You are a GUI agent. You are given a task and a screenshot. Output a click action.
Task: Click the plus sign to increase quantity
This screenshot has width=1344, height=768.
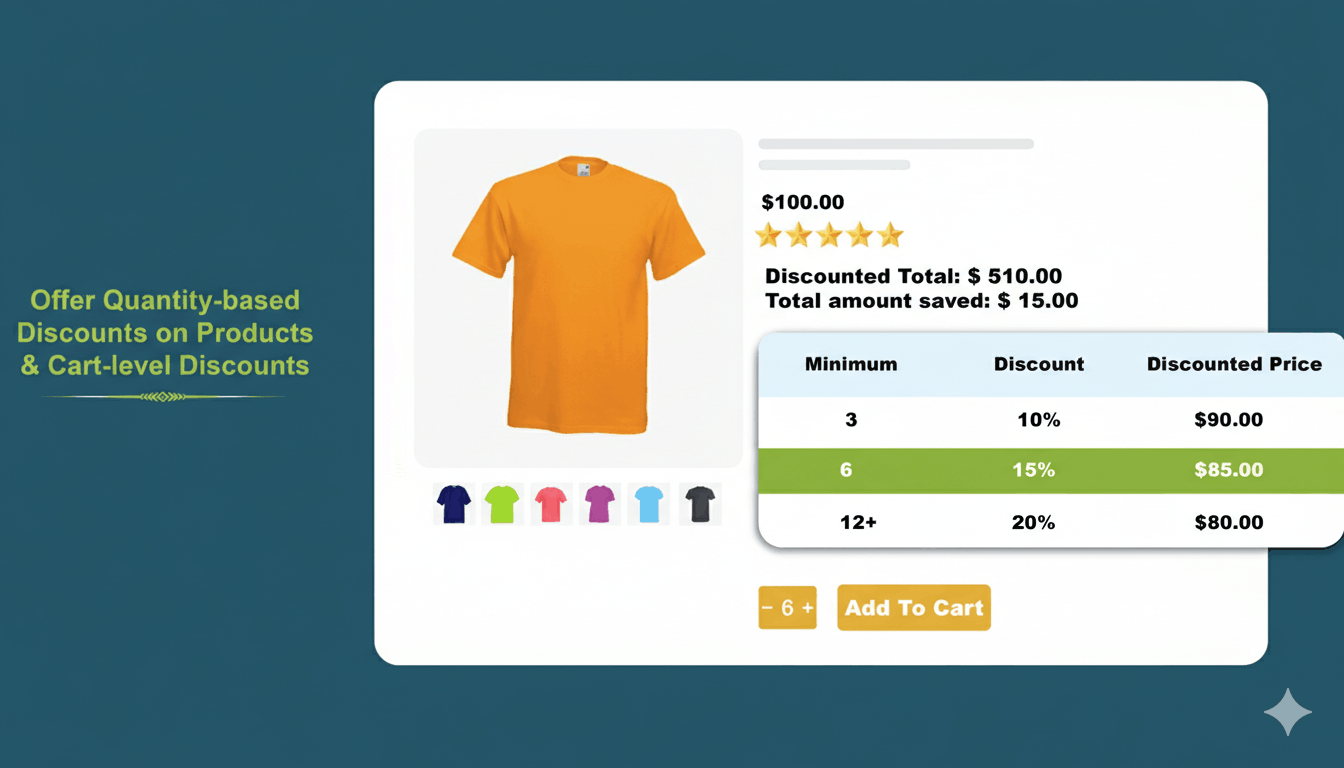(x=806, y=607)
